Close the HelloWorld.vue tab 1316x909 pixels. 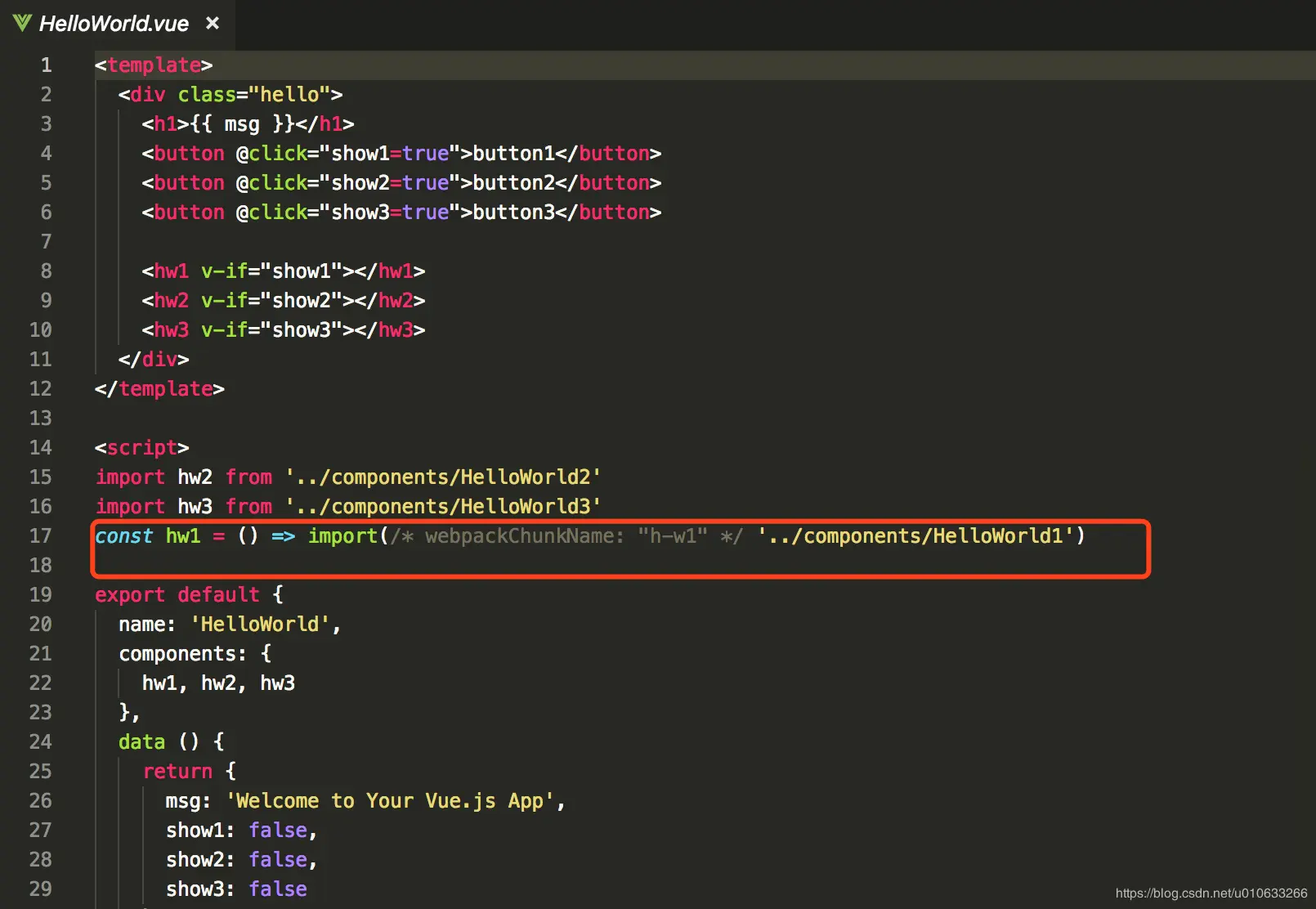click(x=213, y=24)
